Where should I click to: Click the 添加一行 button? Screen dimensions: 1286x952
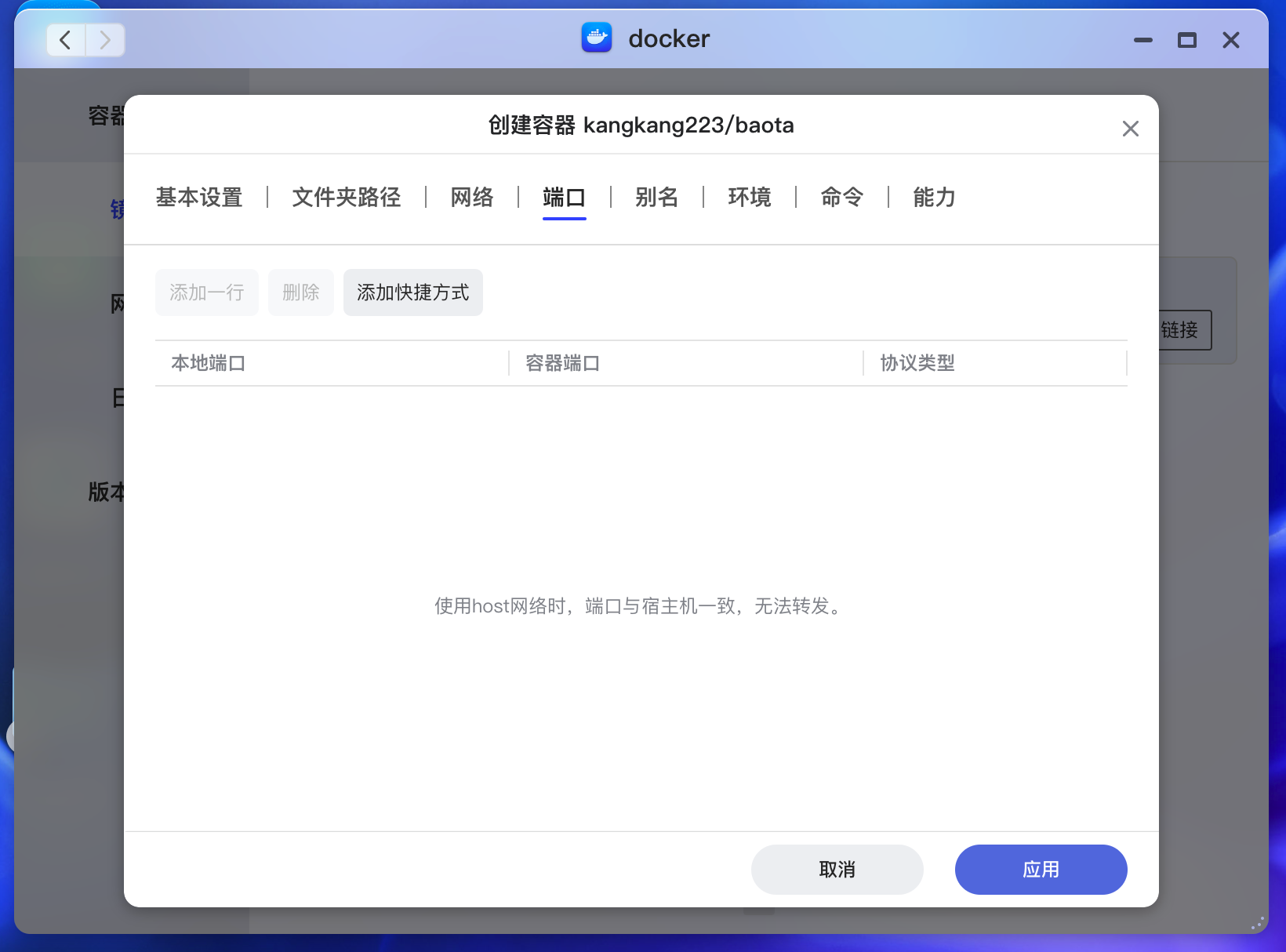[207, 293]
